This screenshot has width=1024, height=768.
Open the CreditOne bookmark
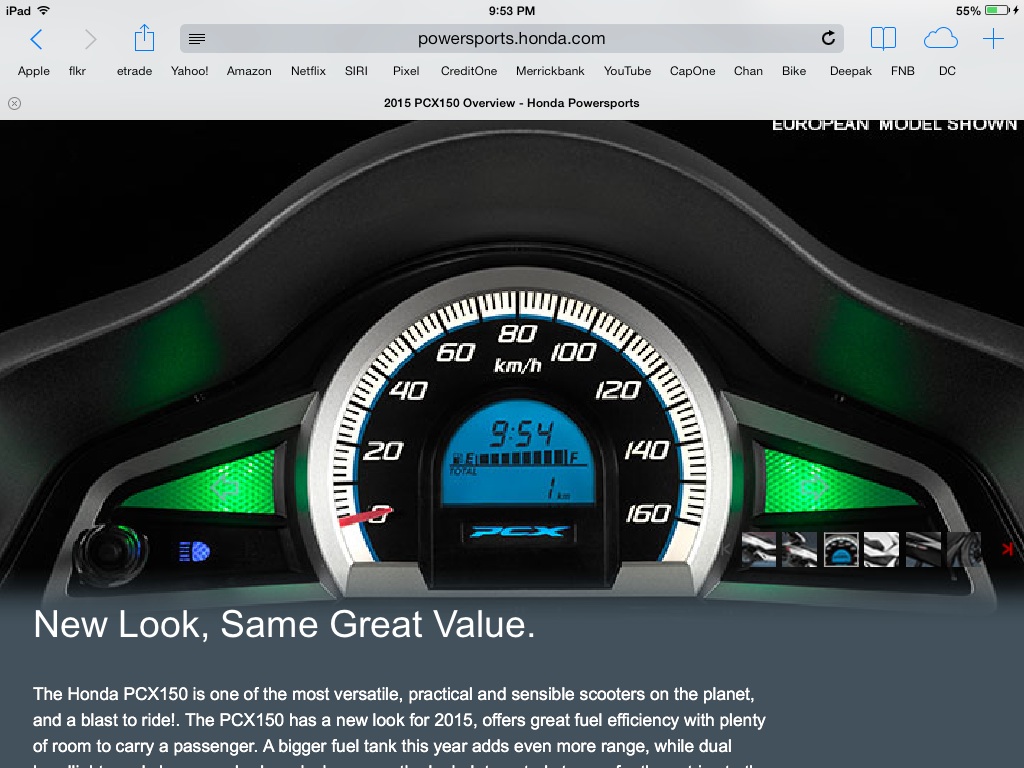[469, 71]
